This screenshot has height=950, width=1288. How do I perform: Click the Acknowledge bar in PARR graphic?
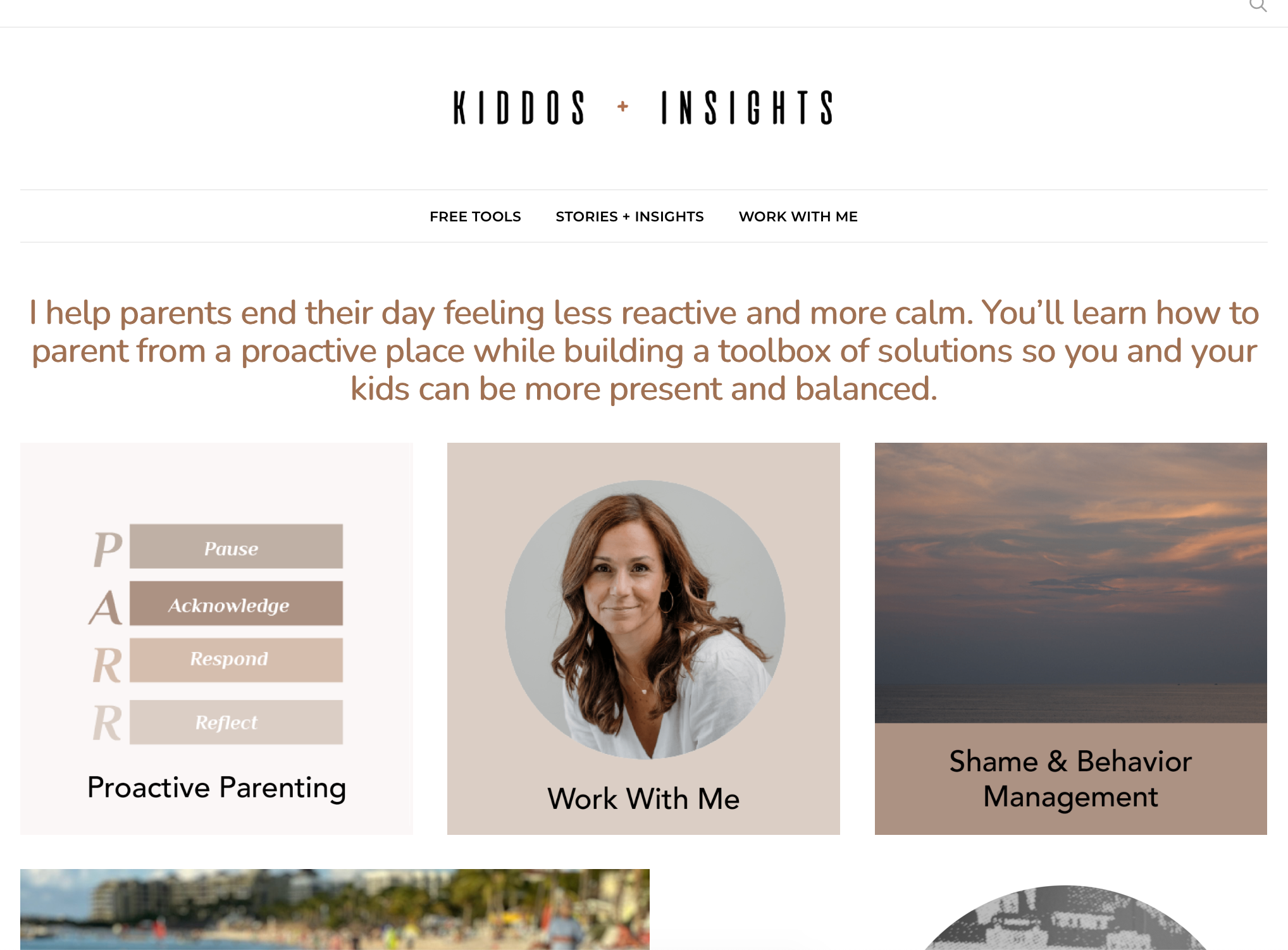coord(236,603)
